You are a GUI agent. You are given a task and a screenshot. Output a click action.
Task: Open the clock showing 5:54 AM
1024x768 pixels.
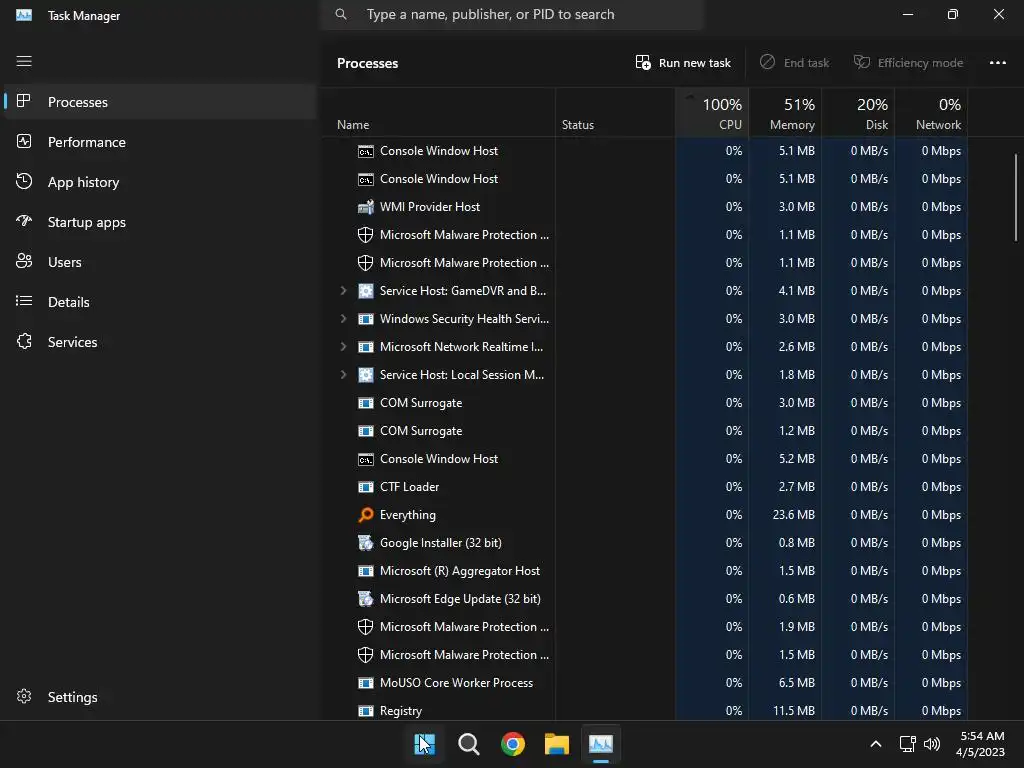tap(980, 744)
